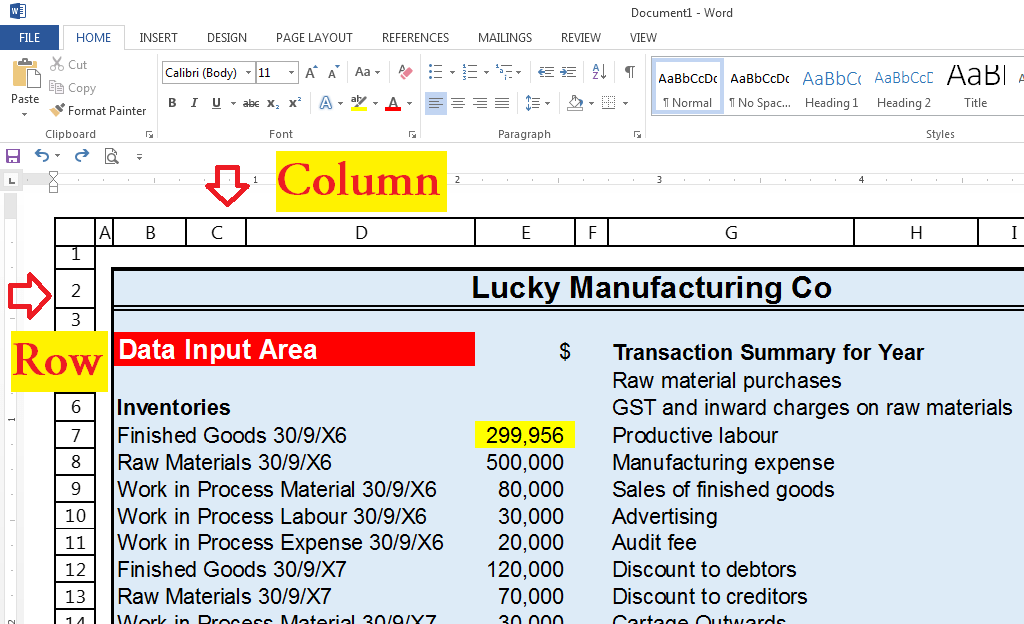Apply the Heading 1 style
1024x624 pixels.
click(x=831, y=87)
